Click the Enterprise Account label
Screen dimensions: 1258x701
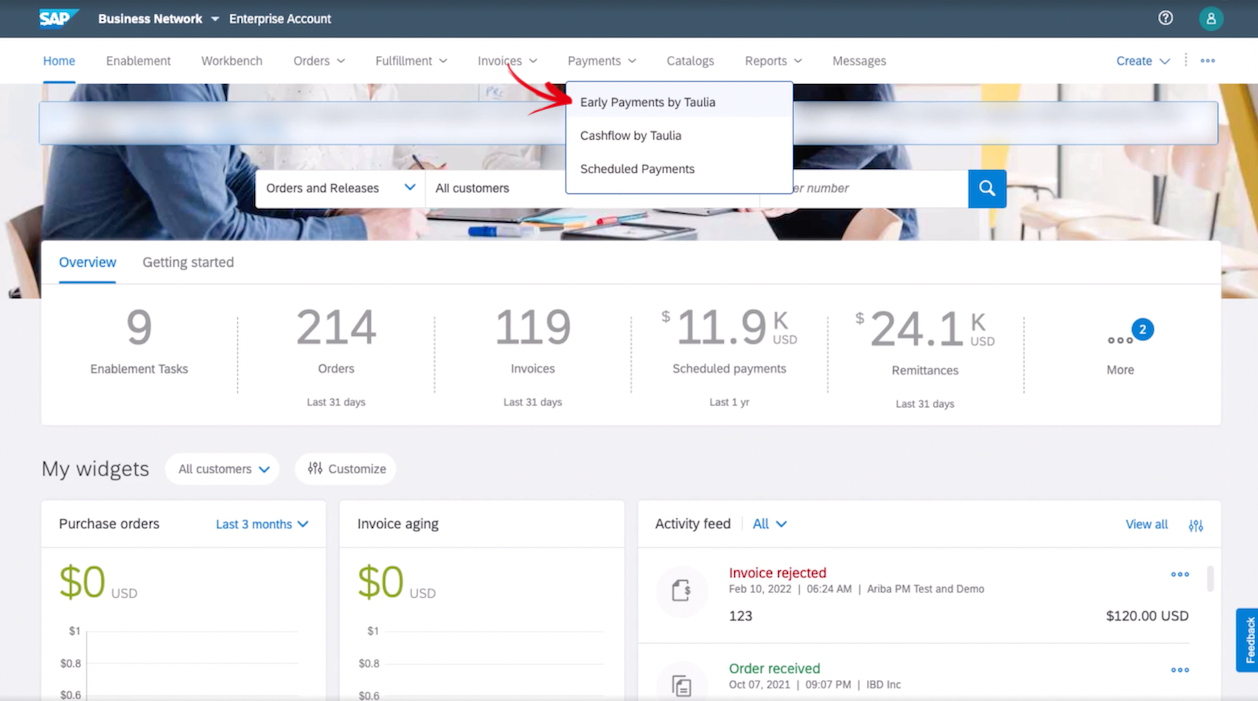[280, 19]
